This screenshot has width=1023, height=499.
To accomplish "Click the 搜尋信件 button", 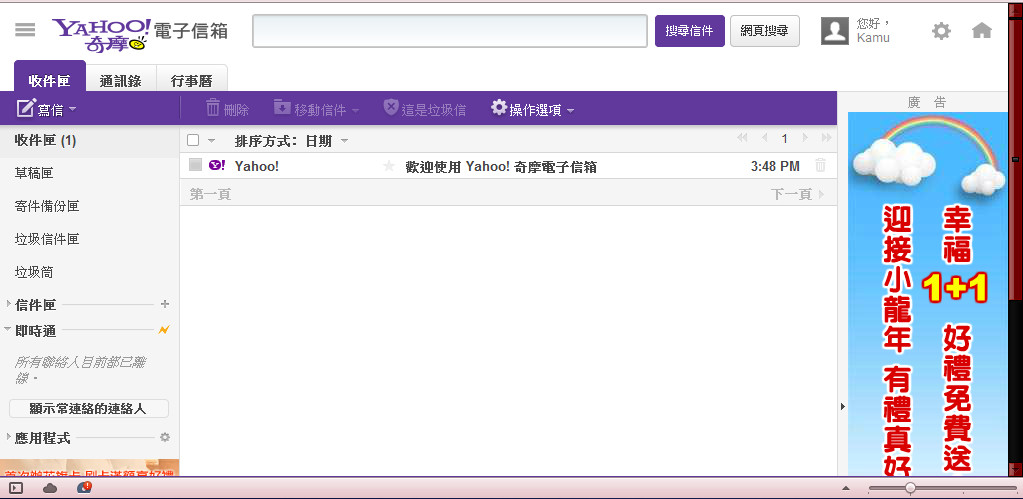I will [x=690, y=31].
